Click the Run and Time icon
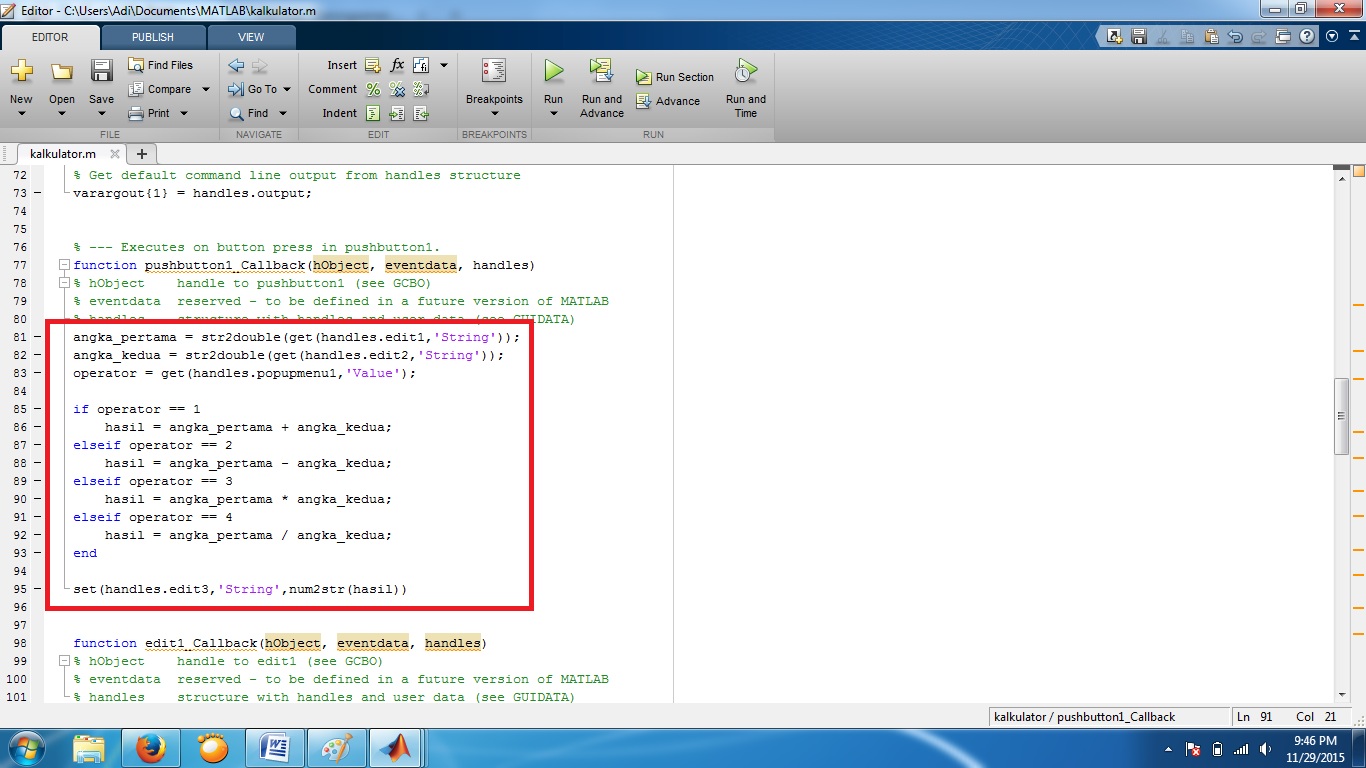The image size is (1366, 768). 745,71
